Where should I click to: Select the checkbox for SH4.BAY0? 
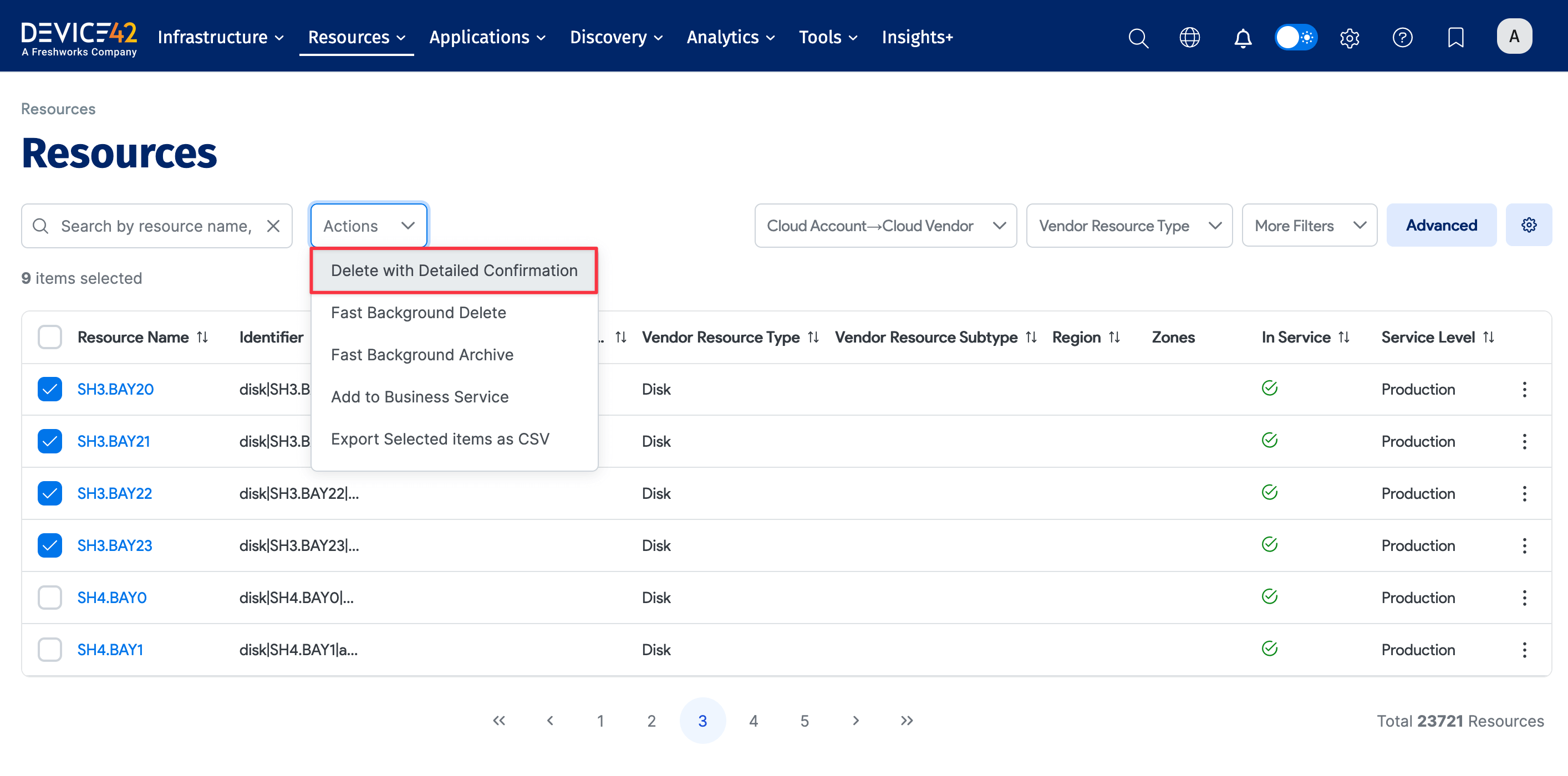pyautogui.click(x=49, y=597)
